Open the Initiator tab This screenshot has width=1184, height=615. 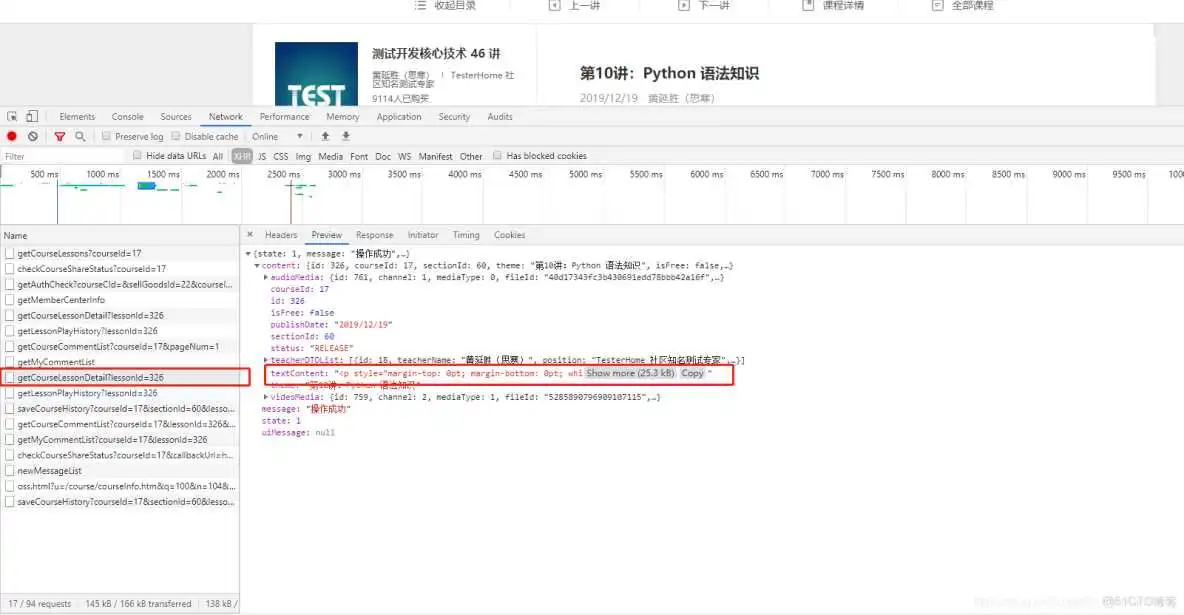click(423, 235)
